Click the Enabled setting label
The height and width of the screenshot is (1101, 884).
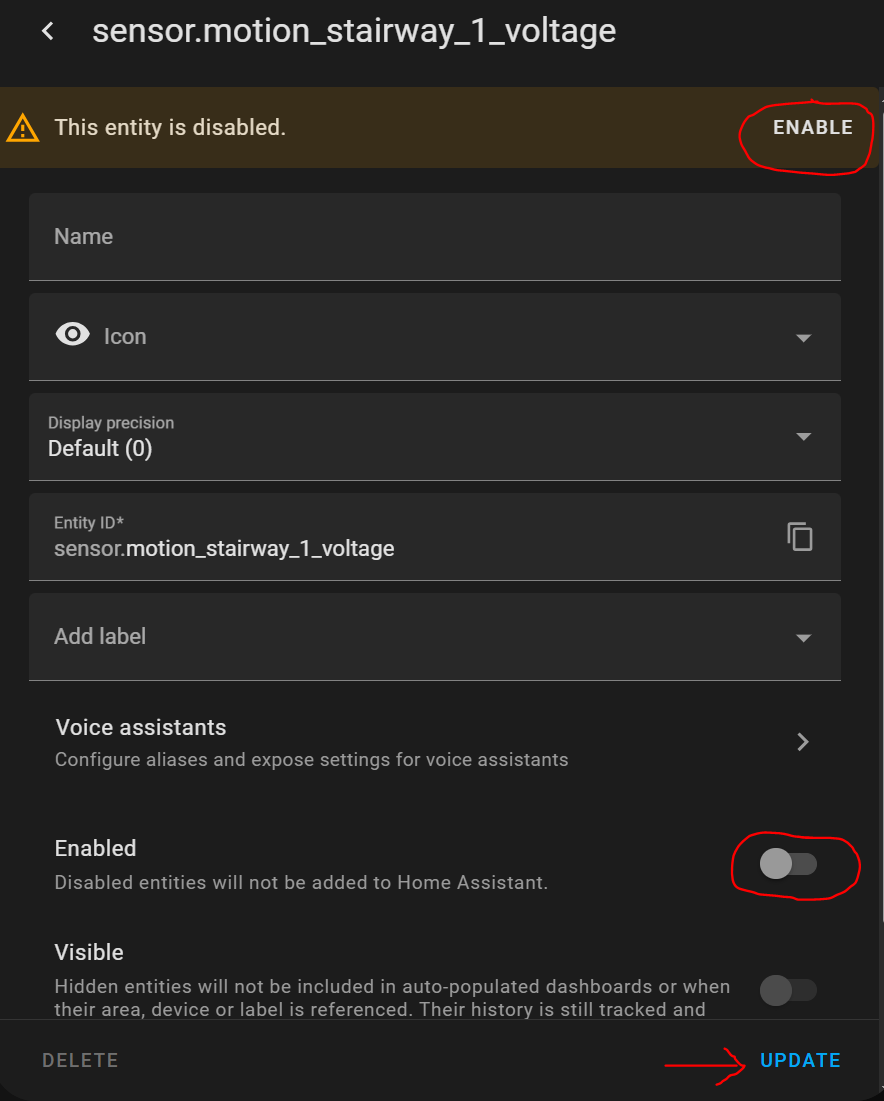coord(95,848)
